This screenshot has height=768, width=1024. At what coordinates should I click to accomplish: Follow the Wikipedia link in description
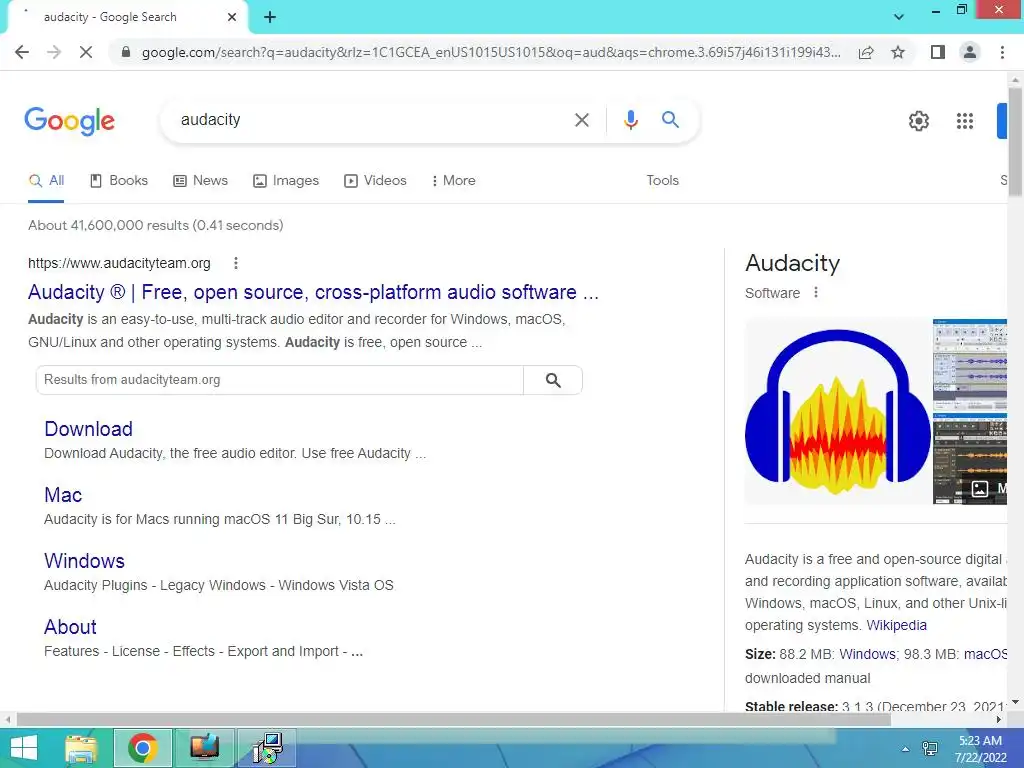click(x=896, y=625)
